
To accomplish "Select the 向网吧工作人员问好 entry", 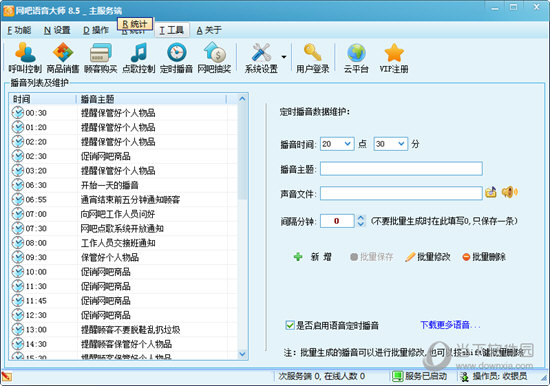I will (118, 214).
